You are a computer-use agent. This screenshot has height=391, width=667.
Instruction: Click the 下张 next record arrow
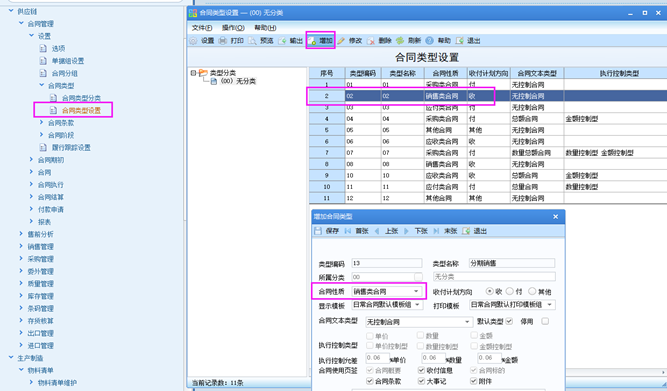(406, 231)
